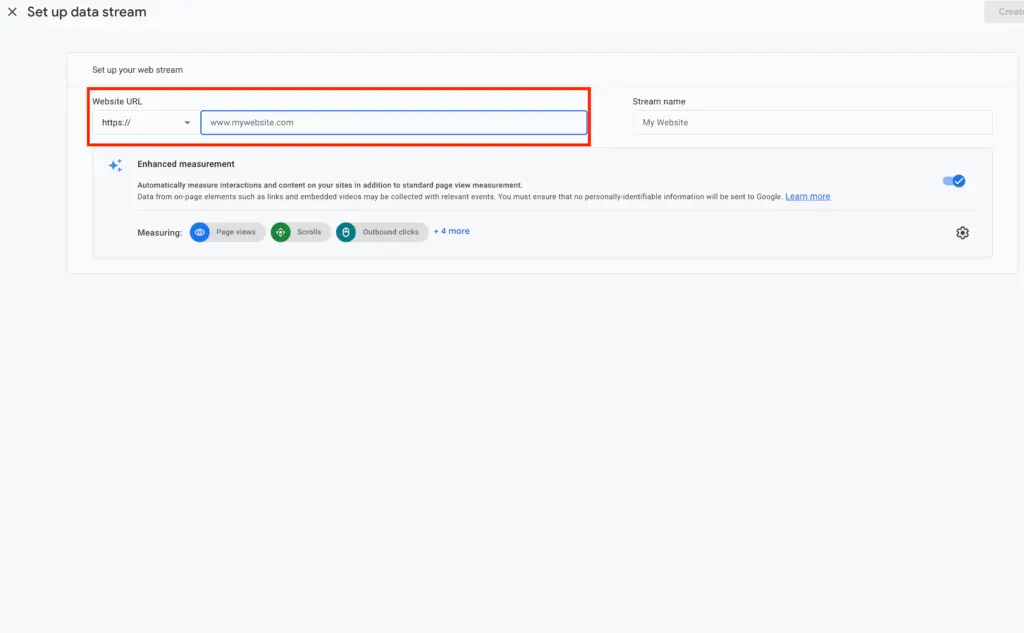The image size is (1024, 633).
Task: Click the green Scrolls circle icon
Action: 279,231
